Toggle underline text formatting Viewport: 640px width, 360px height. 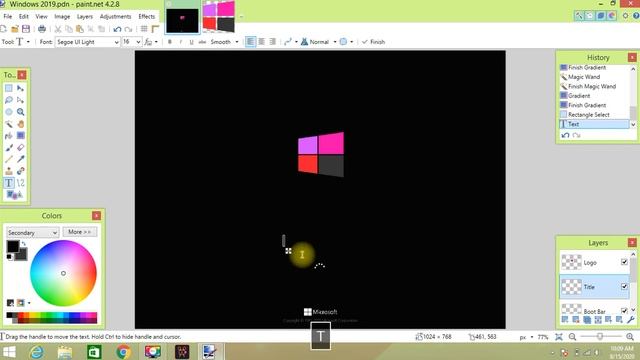click(x=191, y=42)
